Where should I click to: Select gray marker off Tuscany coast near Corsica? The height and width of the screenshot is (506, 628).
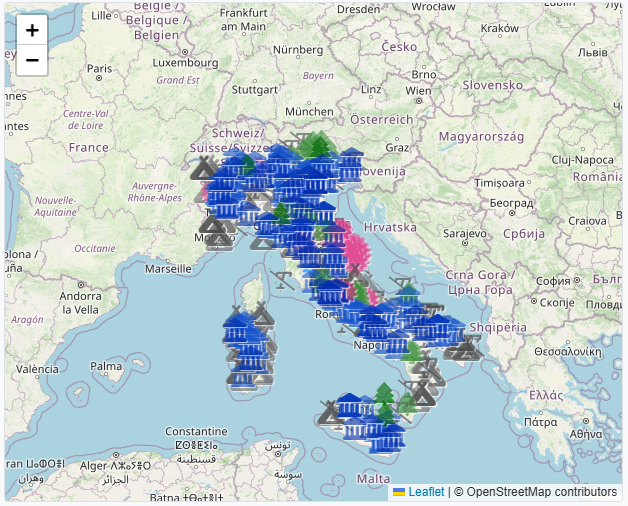[283, 279]
